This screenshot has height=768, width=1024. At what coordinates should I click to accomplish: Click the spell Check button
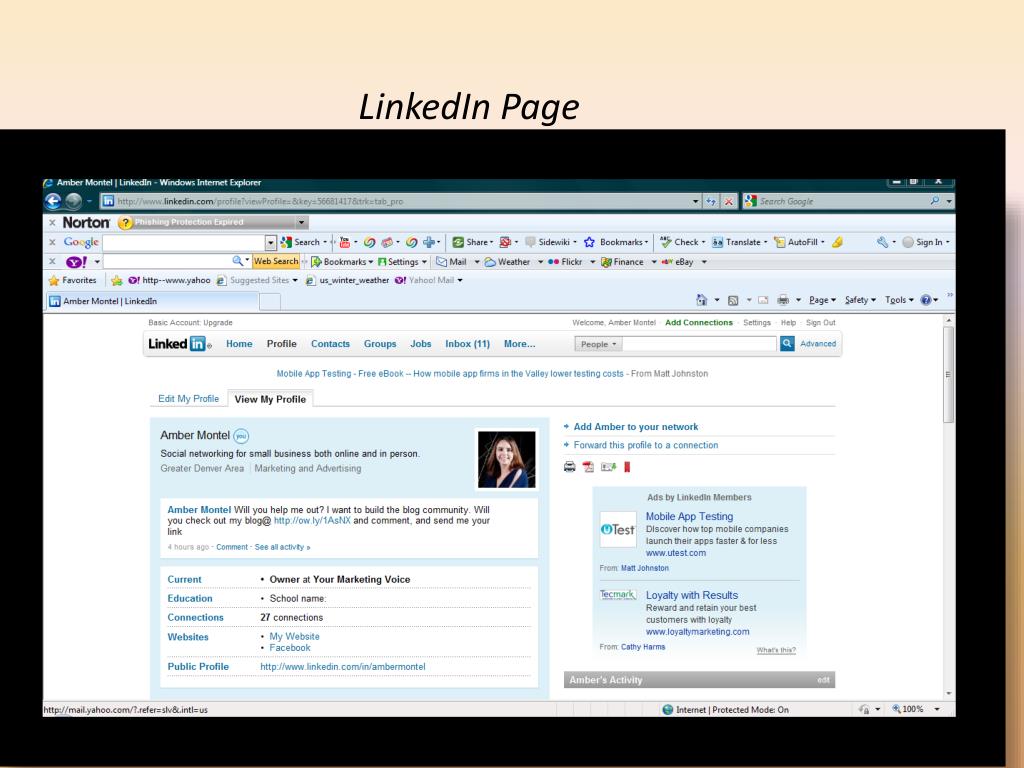(x=682, y=242)
